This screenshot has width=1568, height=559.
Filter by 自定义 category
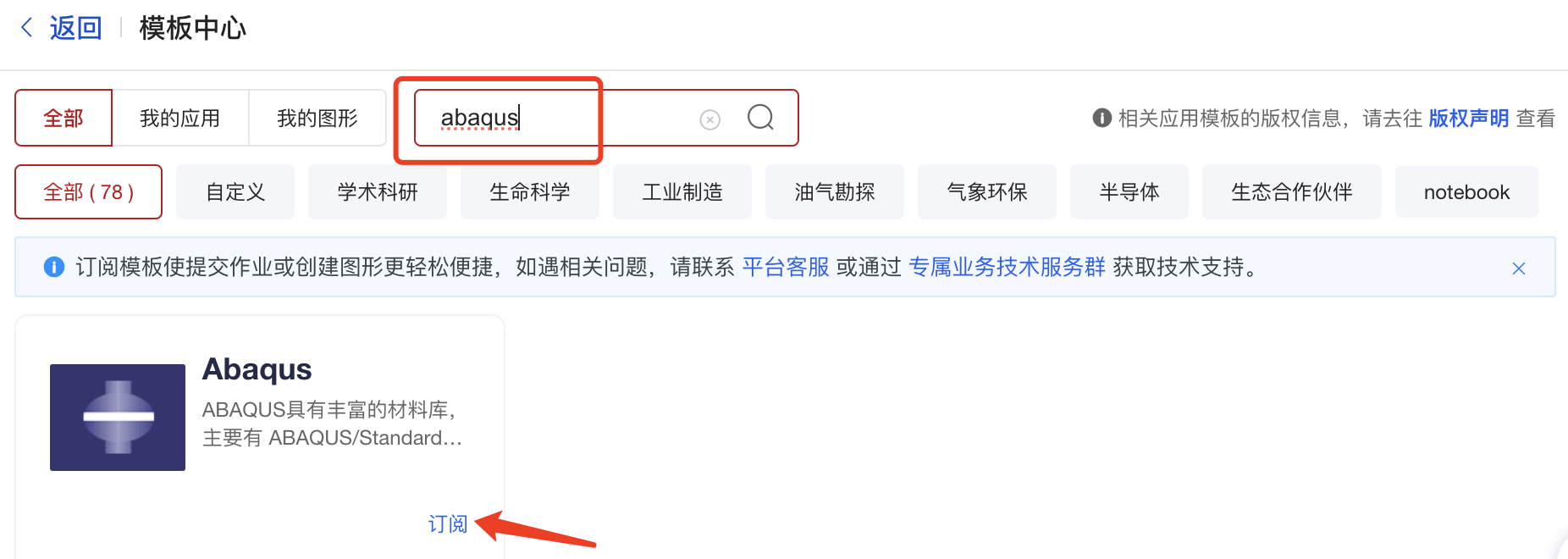click(x=235, y=192)
